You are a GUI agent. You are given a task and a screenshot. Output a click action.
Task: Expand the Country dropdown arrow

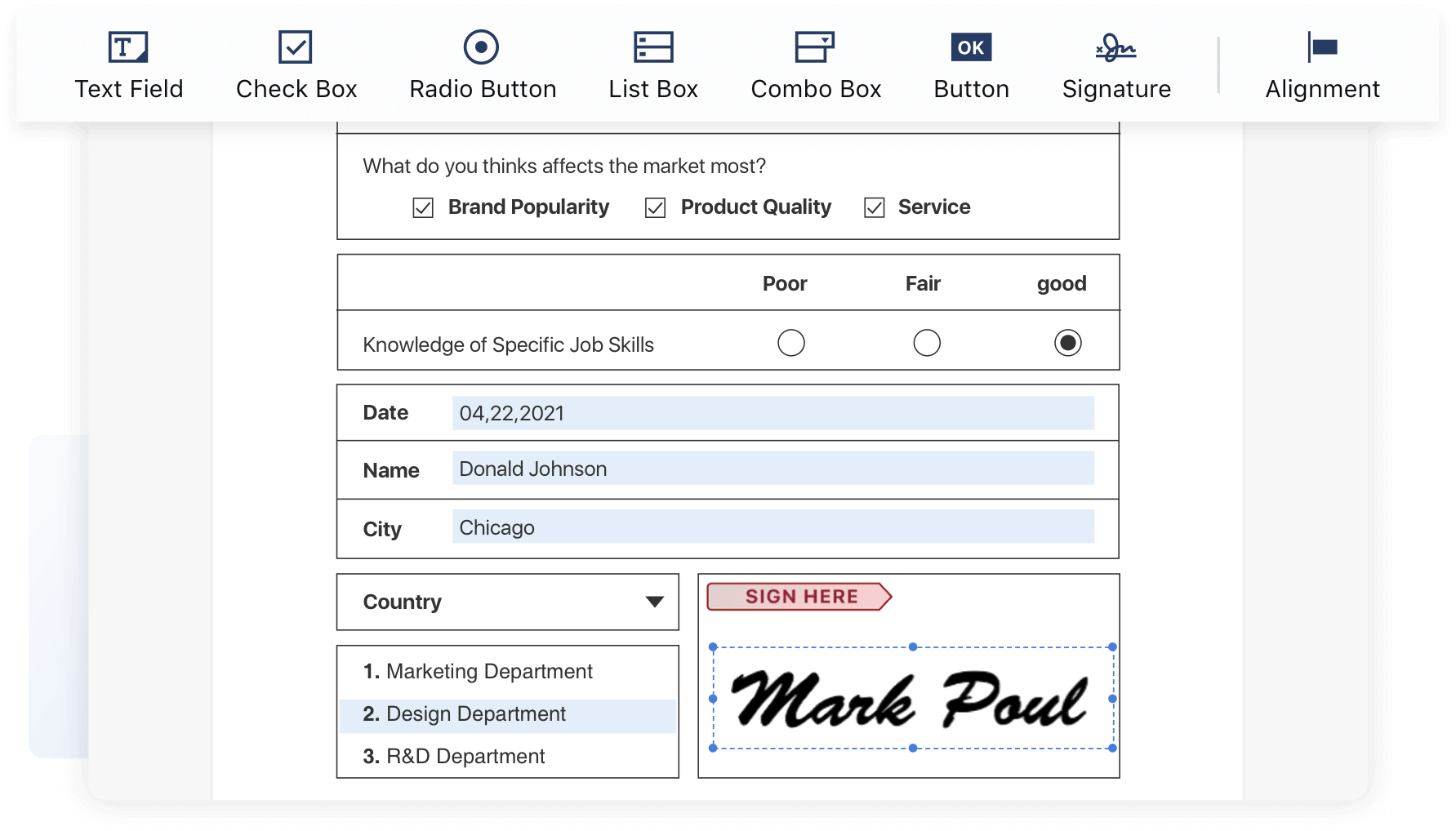tap(654, 602)
